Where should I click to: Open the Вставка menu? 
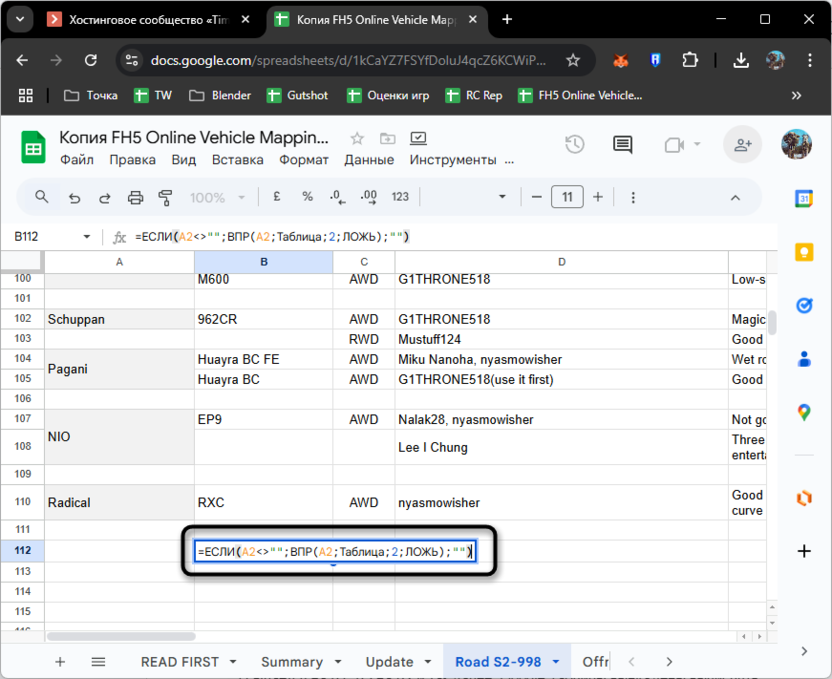[x=238, y=160]
